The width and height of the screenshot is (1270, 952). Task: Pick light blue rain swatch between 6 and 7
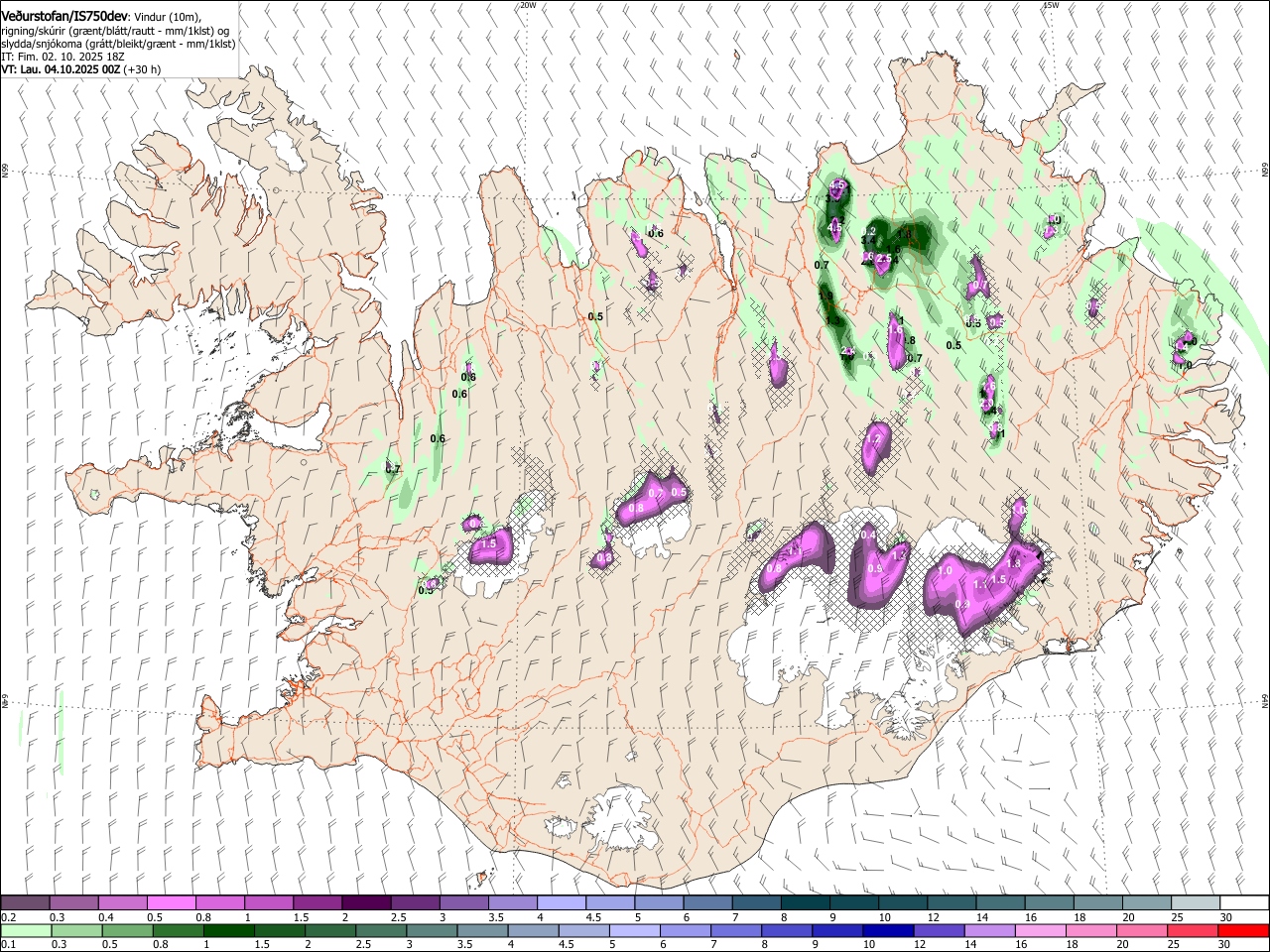pos(687,931)
